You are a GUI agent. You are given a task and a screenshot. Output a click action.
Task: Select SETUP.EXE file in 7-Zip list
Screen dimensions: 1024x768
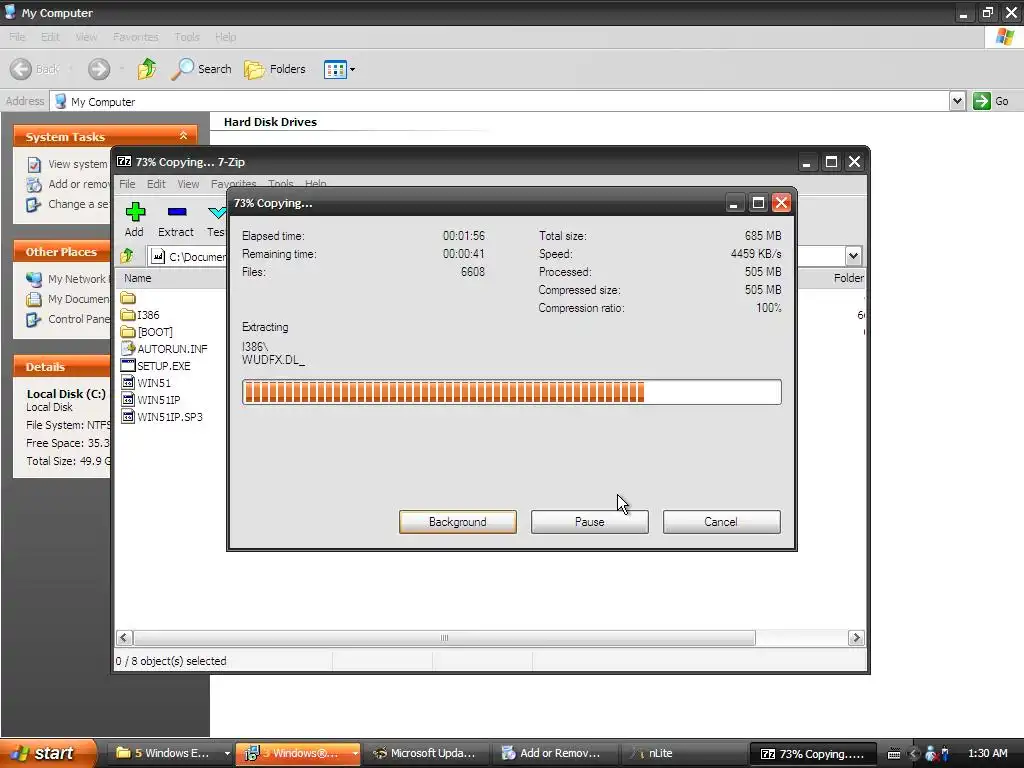[156, 366]
